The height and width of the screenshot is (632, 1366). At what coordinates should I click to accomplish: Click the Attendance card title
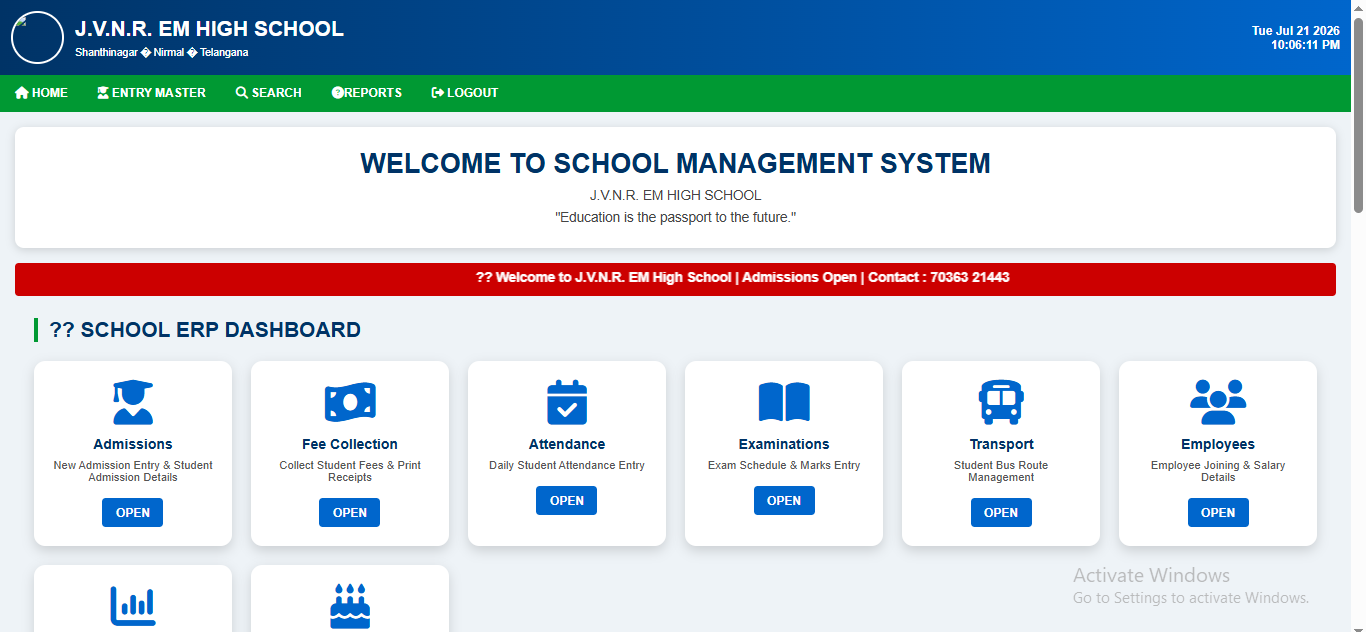tap(567, 444)
